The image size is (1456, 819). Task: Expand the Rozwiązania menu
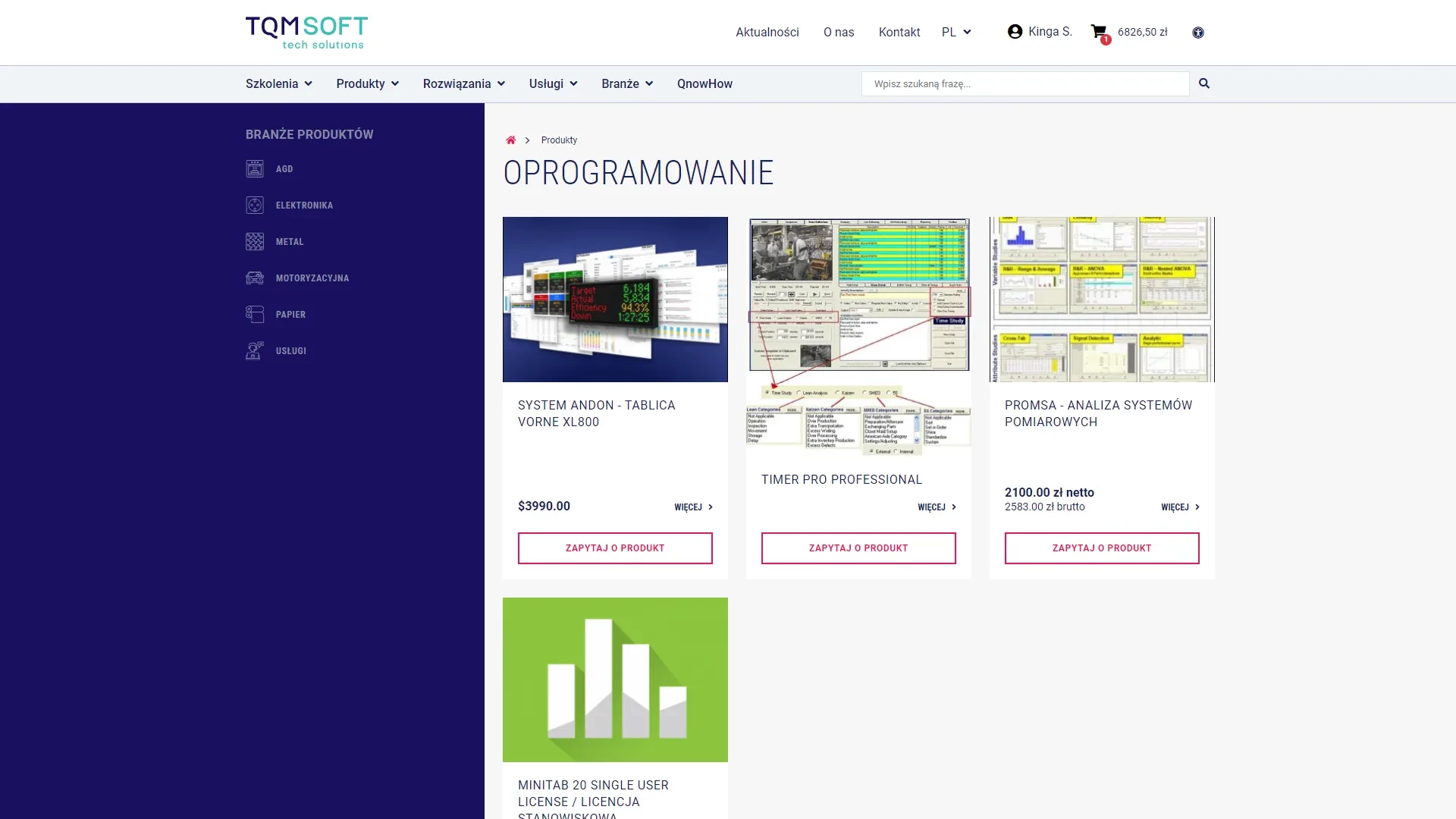(x=464, y=83)
